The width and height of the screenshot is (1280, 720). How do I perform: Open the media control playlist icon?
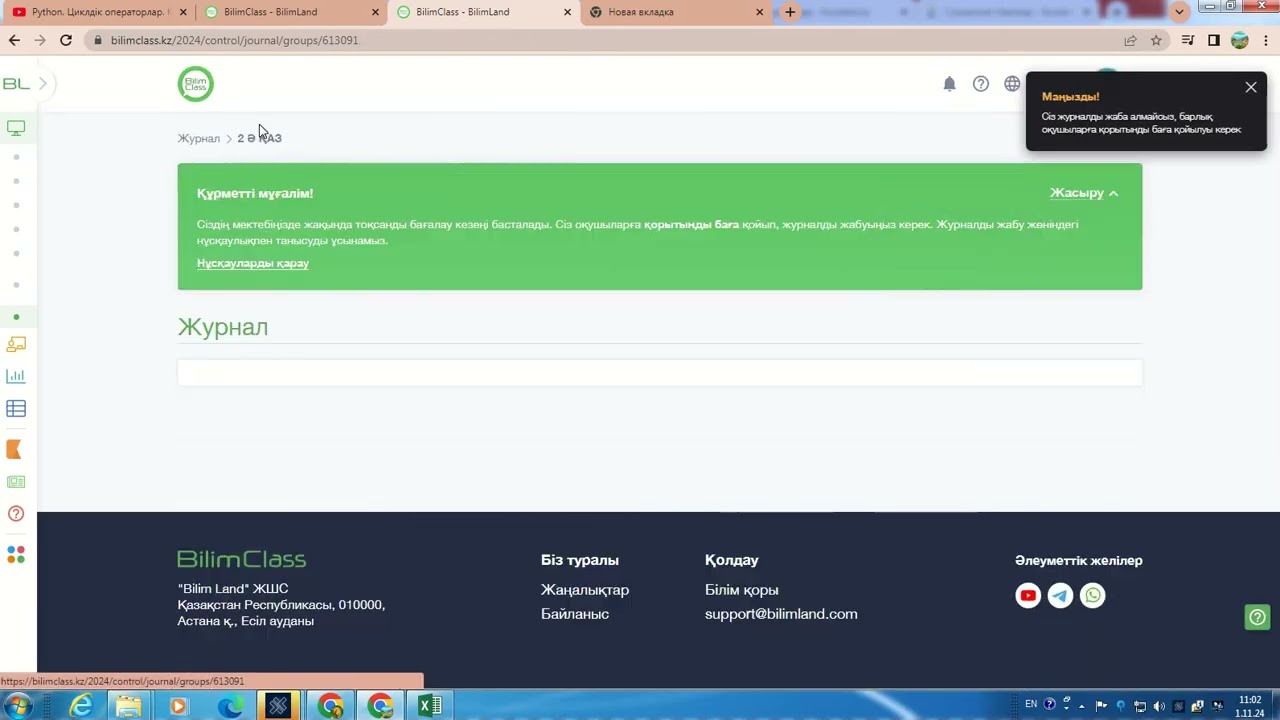coord(1188,40)
